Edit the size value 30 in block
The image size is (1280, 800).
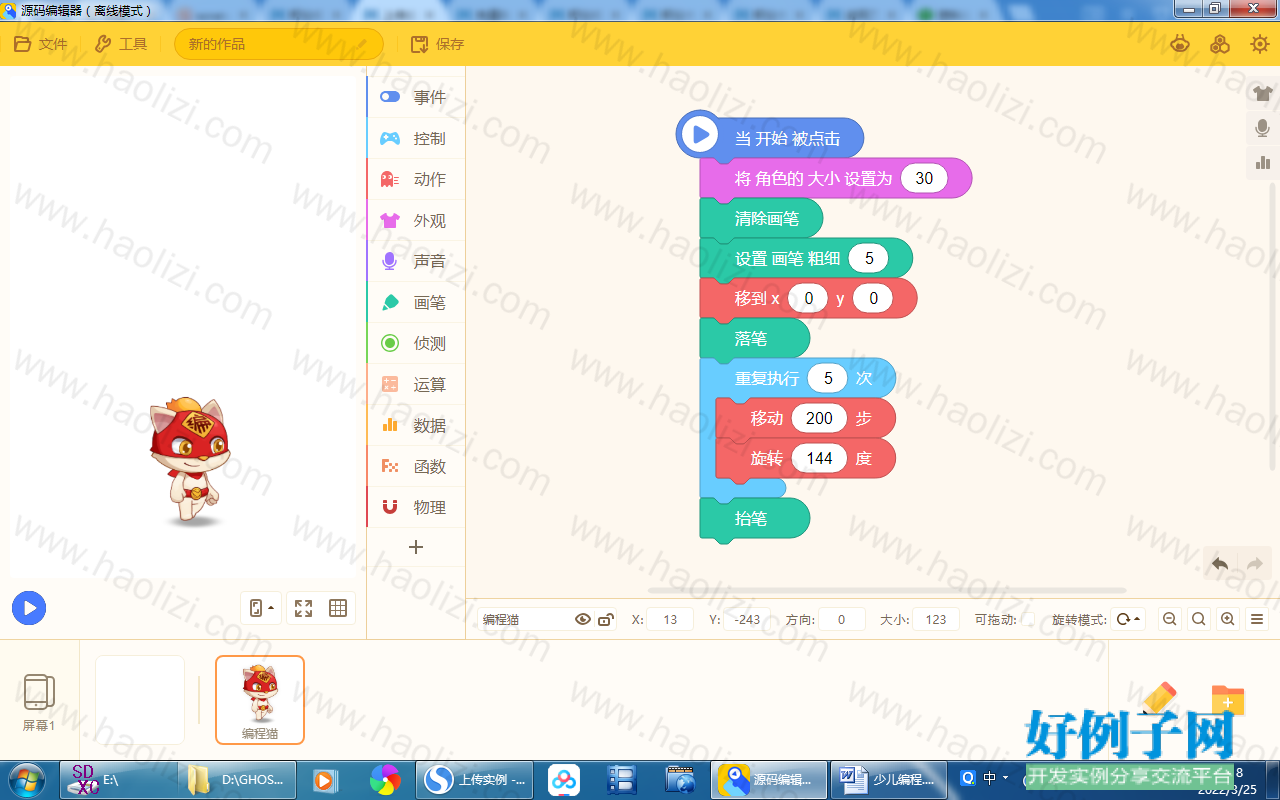coord(924,178)
